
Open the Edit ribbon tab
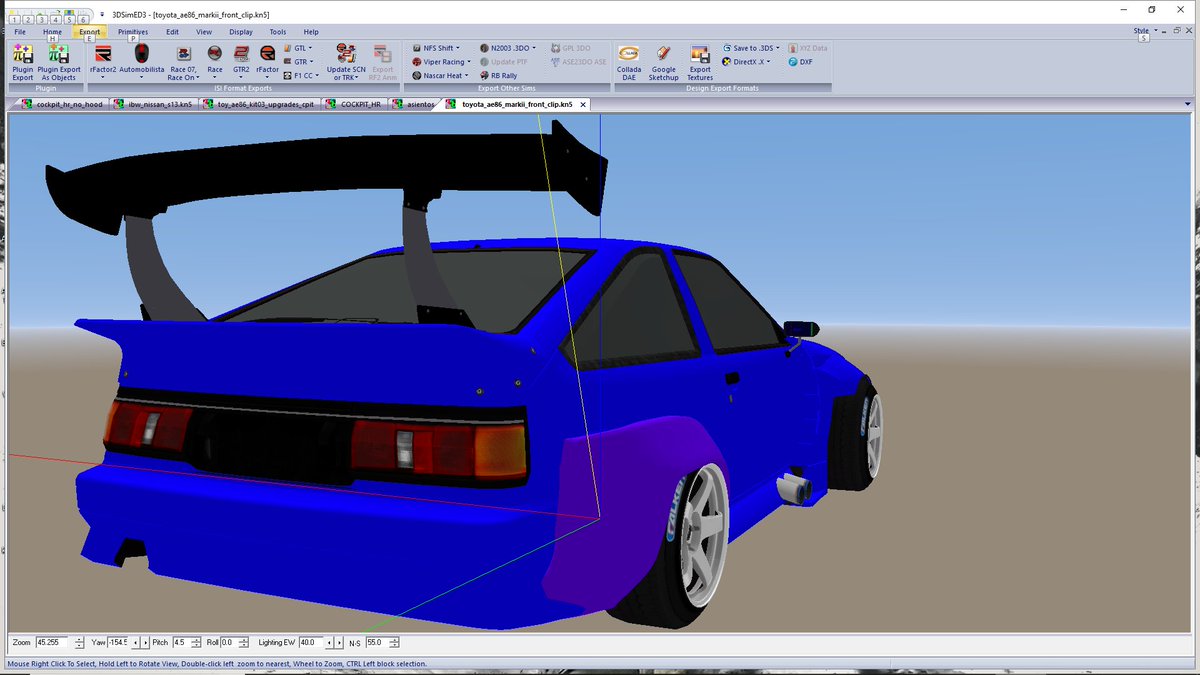click(172, 31)
